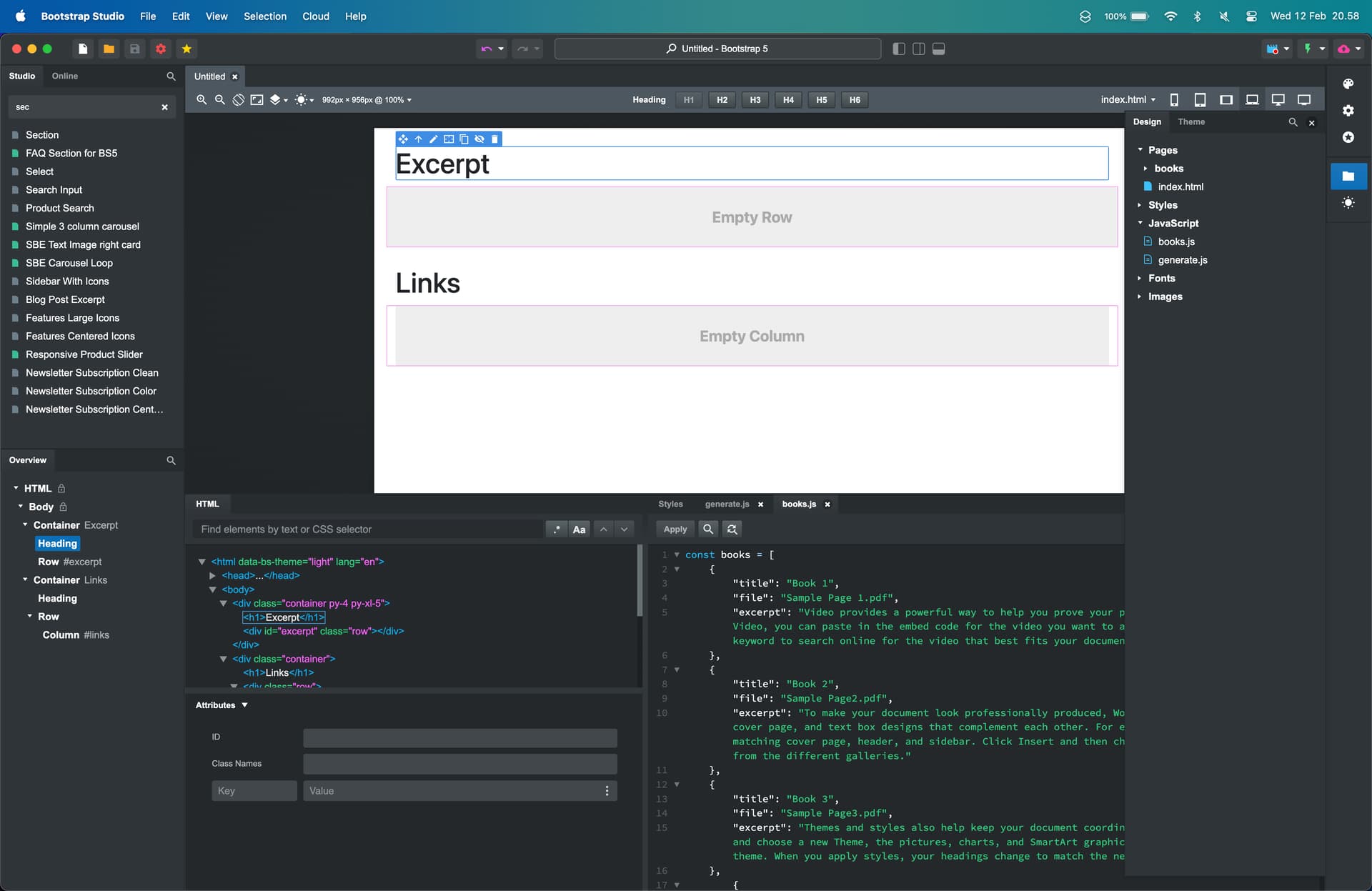Viewport: 1372px width, 891px height.
Task: Toggle case-sensitive Aa search option
Action: click(579, 529)
